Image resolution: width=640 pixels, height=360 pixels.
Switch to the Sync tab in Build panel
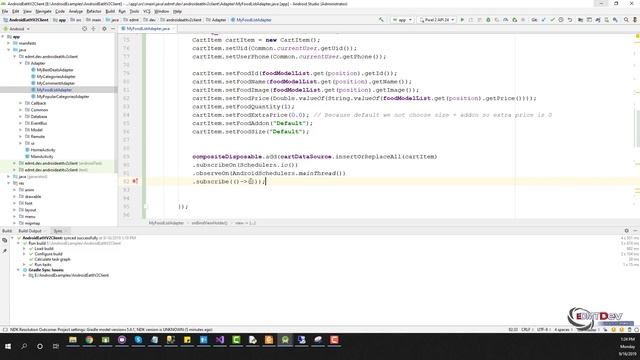[x=58, y=231]
